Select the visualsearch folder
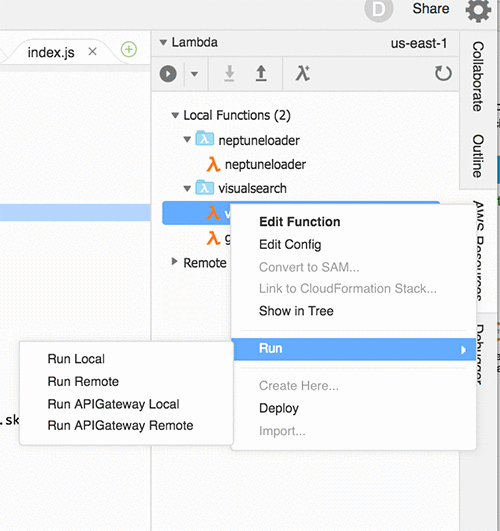The image size is (500, 531). [x=252, y=188]
